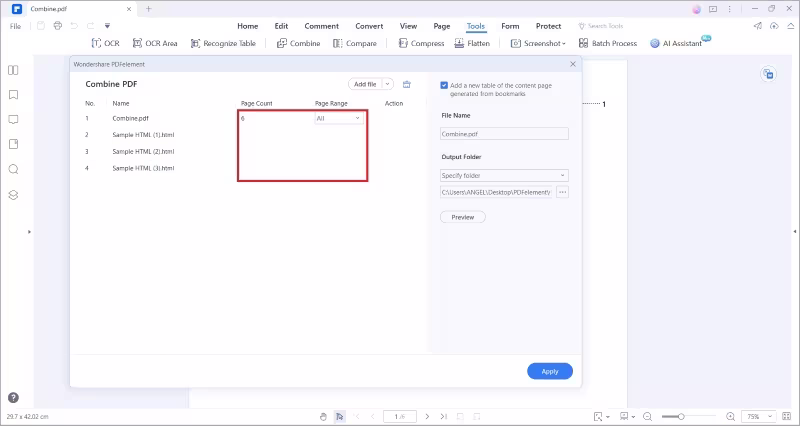Open Batch Process

point(608,43)
